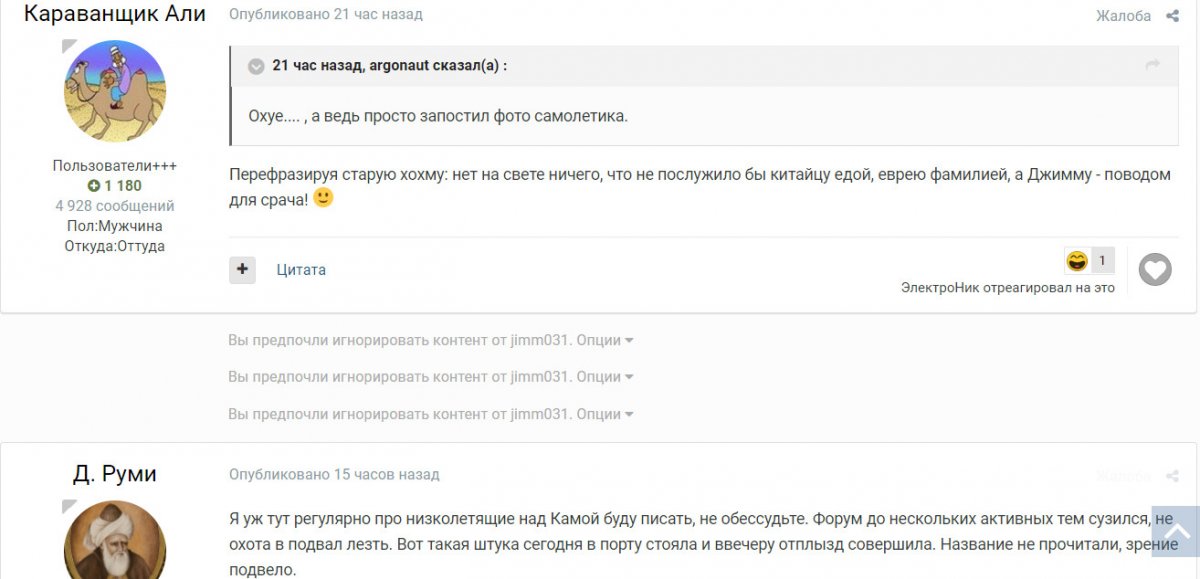Click the reaction count number 1

1102,261
